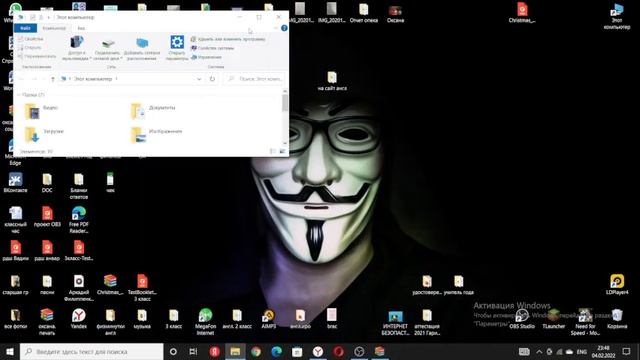Open notification center on taskbar
The height and width of the screenshot is (360, 640).
627,351
